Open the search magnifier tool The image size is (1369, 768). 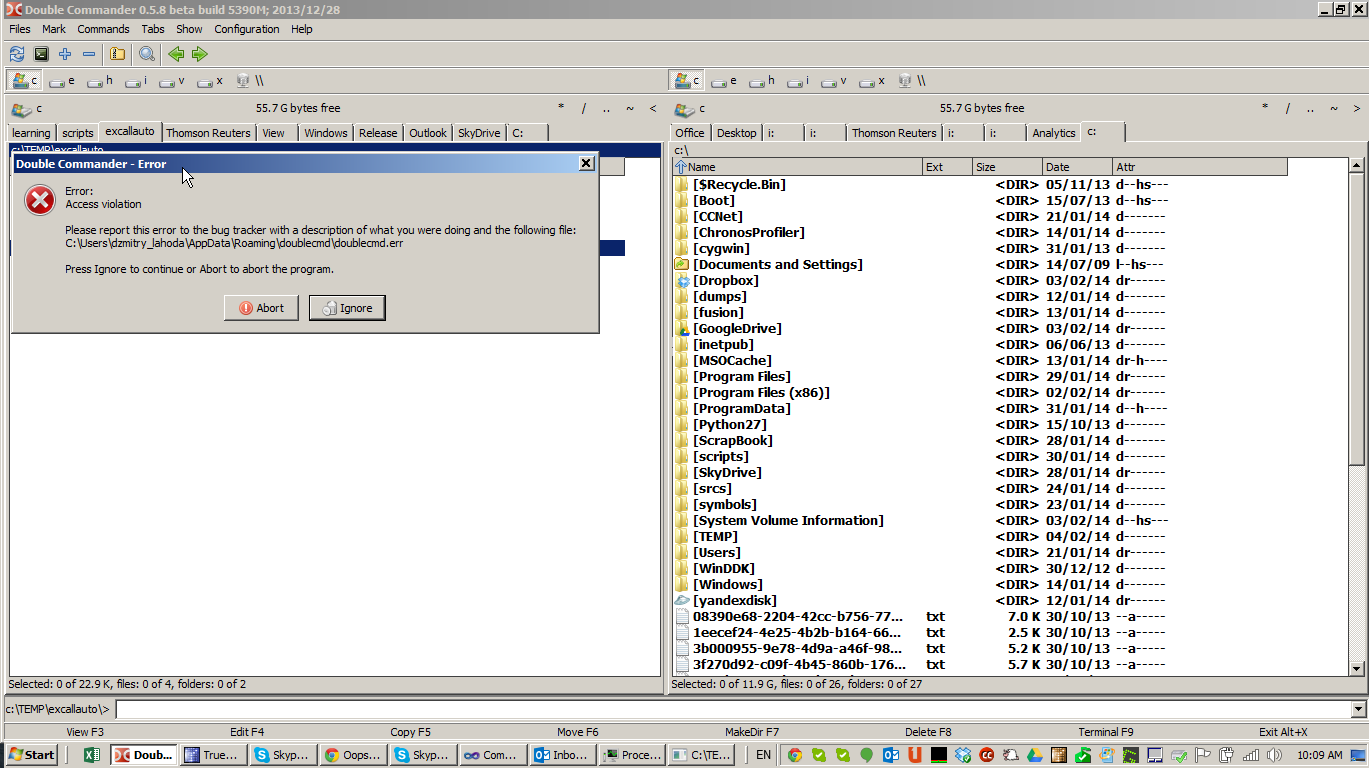click(x=147, y=54)
